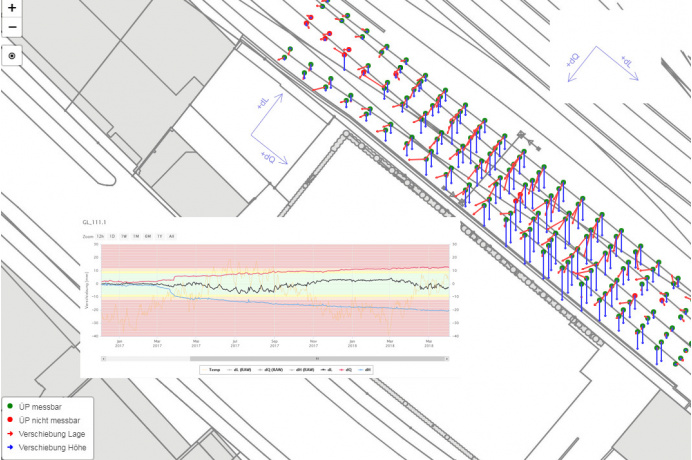Select the 1M zoom range
692x460 pixels.
tap(135, 236)
